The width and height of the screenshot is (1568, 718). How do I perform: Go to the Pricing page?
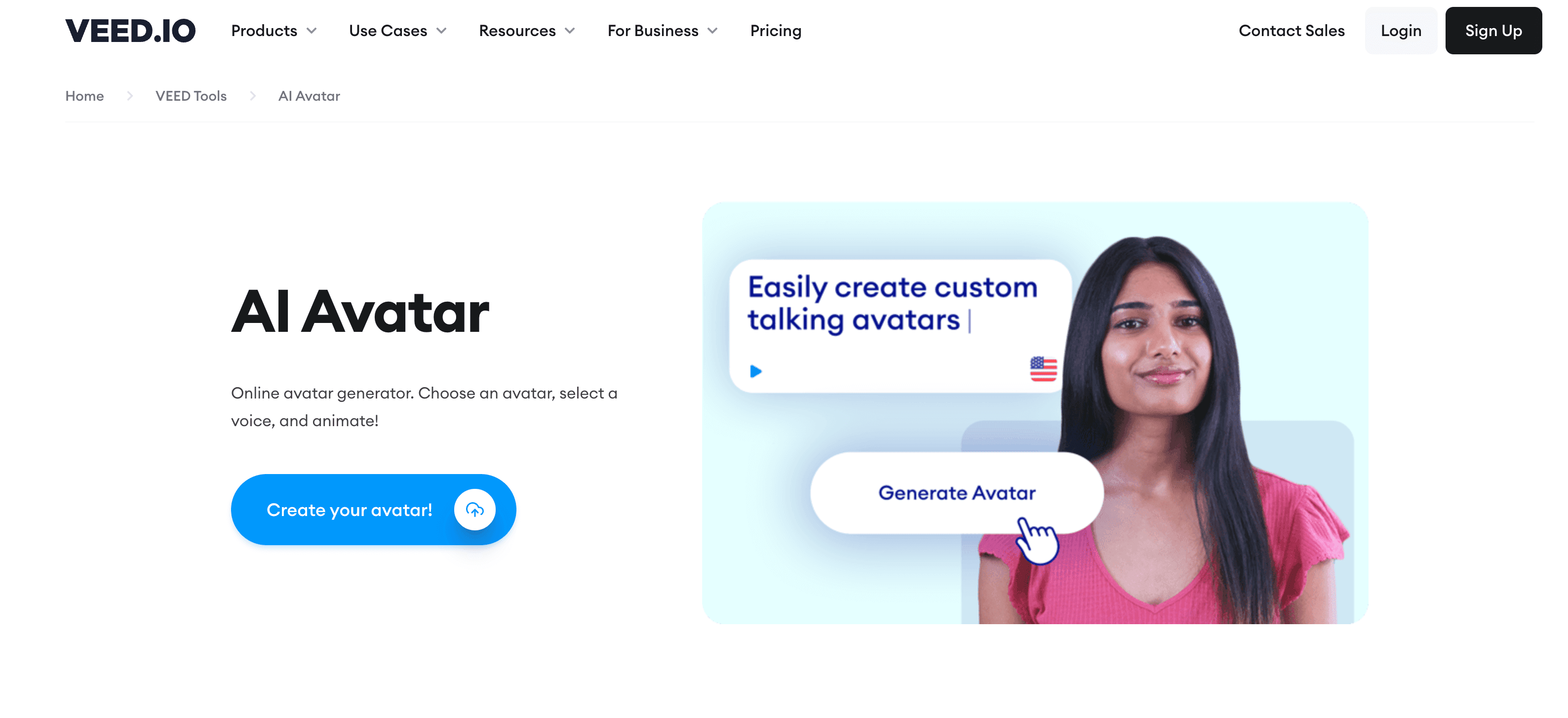click(776, 31)
